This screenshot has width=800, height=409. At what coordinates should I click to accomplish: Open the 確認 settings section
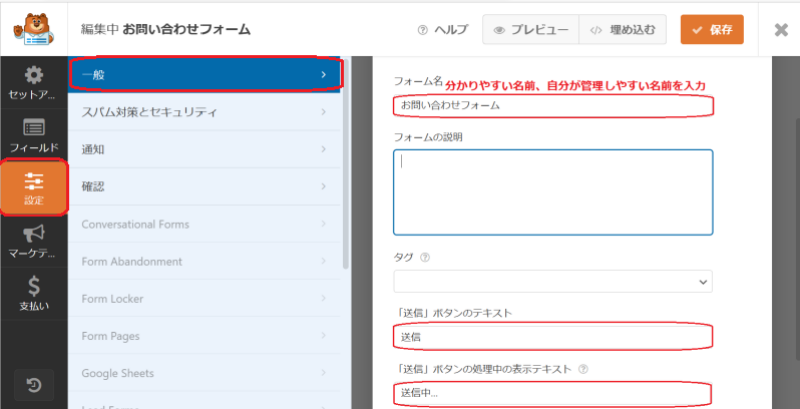(204, 187)
